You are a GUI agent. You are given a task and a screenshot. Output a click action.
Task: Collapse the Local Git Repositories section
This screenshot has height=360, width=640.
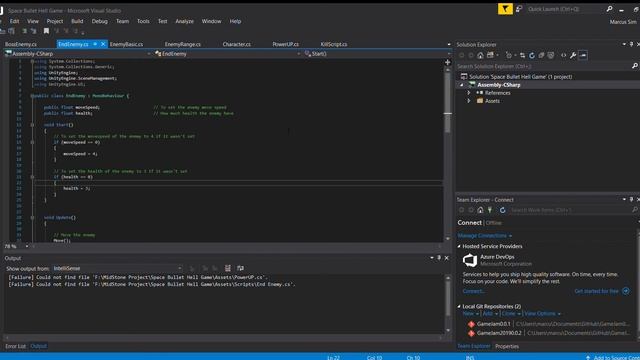click(x=459, y=307)
